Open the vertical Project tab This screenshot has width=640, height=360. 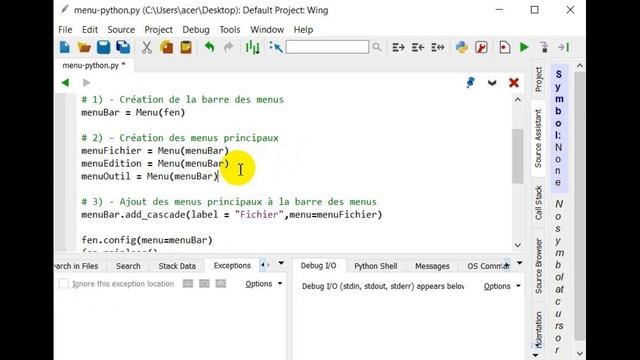[539, 79]
